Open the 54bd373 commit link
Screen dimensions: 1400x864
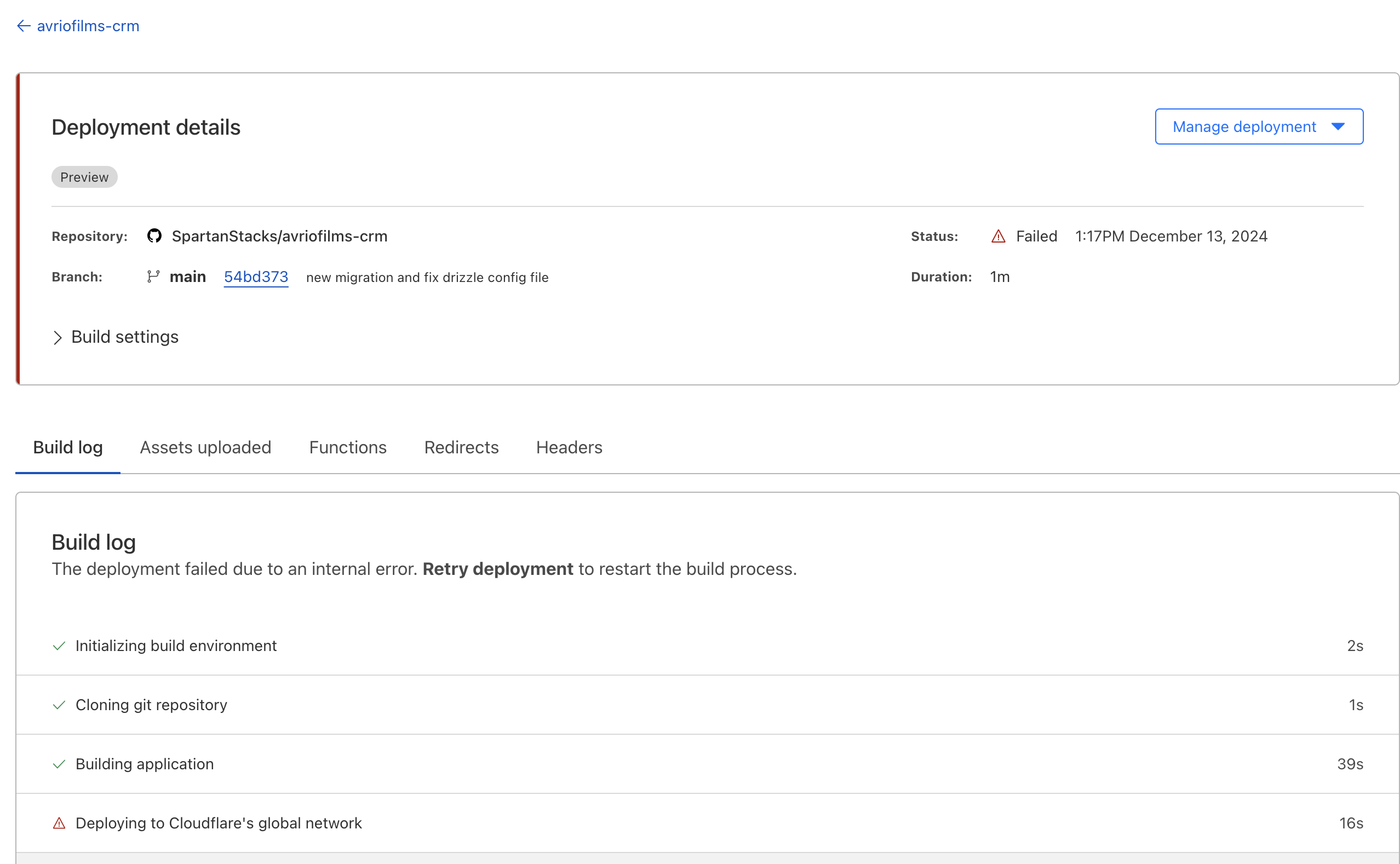pos(256,277)
